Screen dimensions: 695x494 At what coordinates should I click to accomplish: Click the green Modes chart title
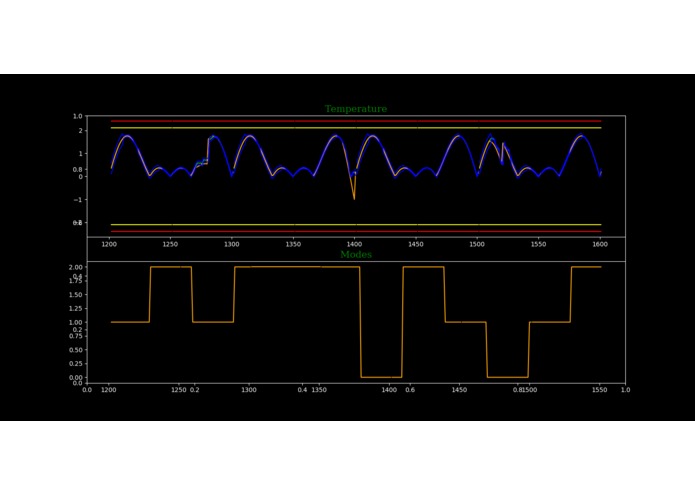pos(356,255)
